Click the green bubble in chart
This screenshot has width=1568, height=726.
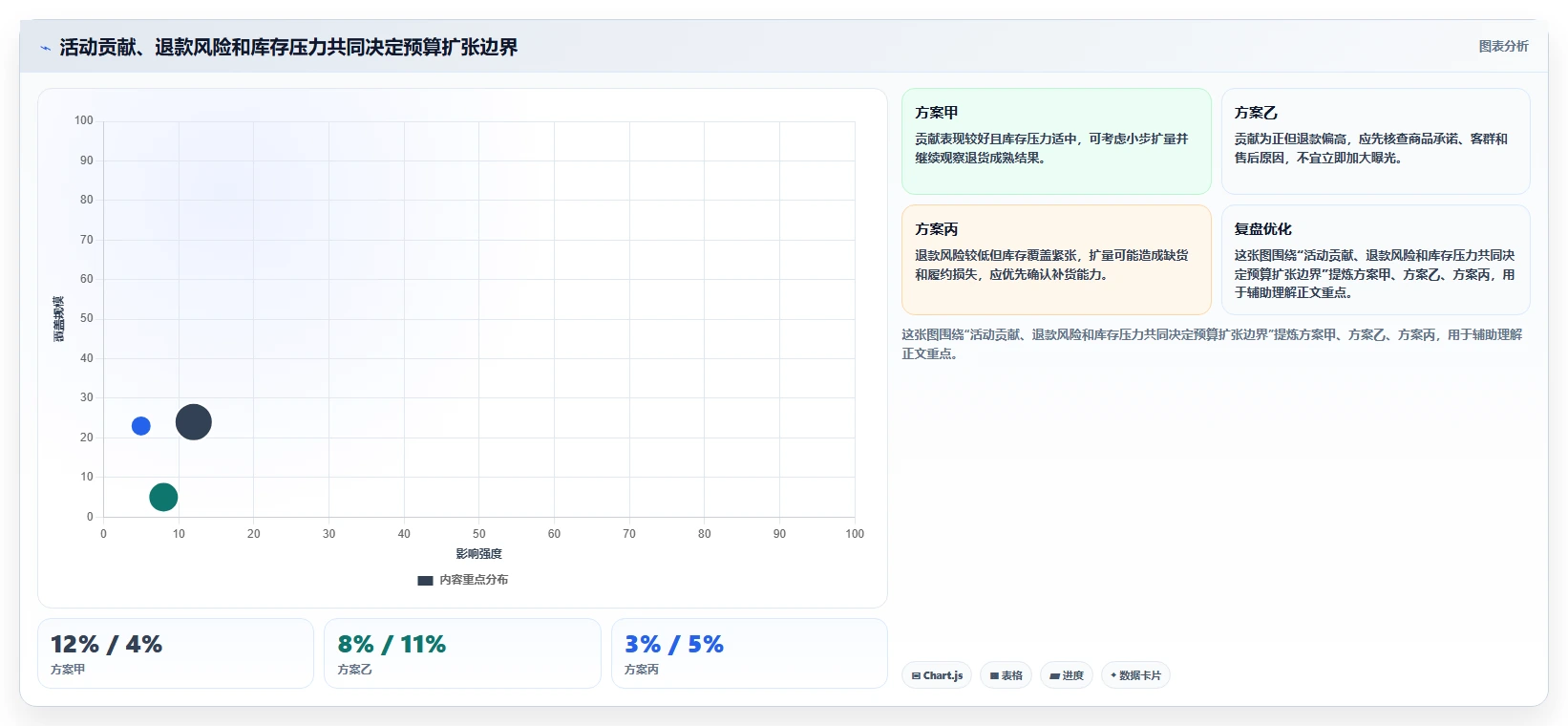pyautogui.click(x=163, y=497)
